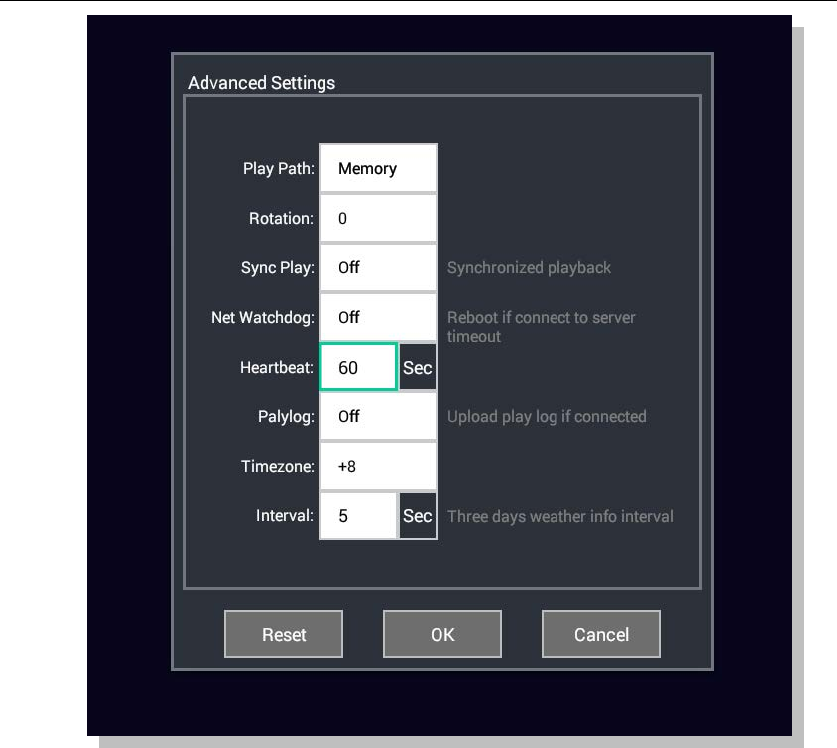Click the Reset button
Image resolution: width=837 pixels, height=748 pixels.
[x=283, y=634]
